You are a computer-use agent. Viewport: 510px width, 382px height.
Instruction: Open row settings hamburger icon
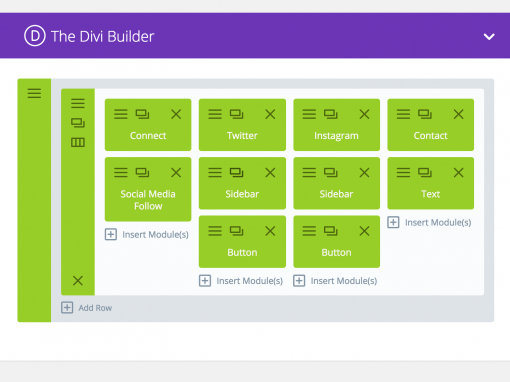click(x=78, y=103)
